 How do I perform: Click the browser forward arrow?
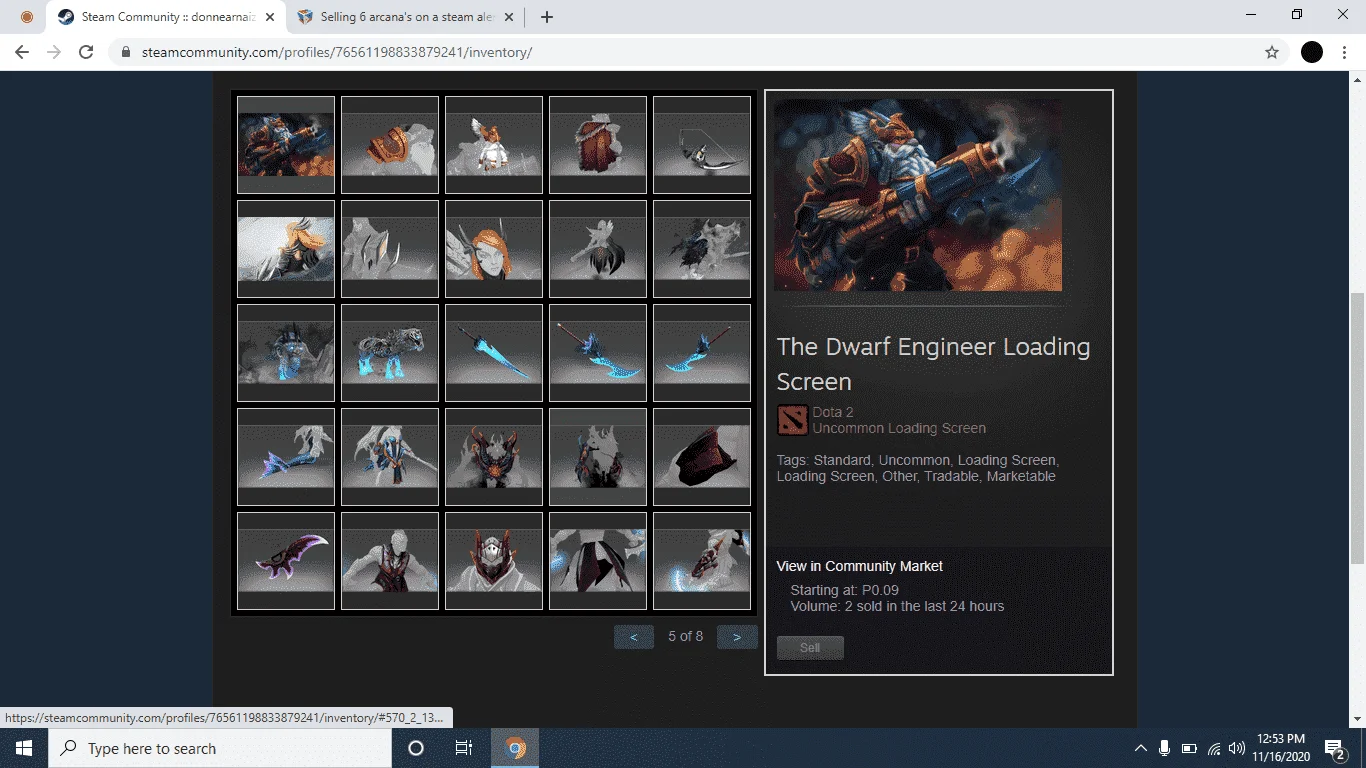point(54,52)
